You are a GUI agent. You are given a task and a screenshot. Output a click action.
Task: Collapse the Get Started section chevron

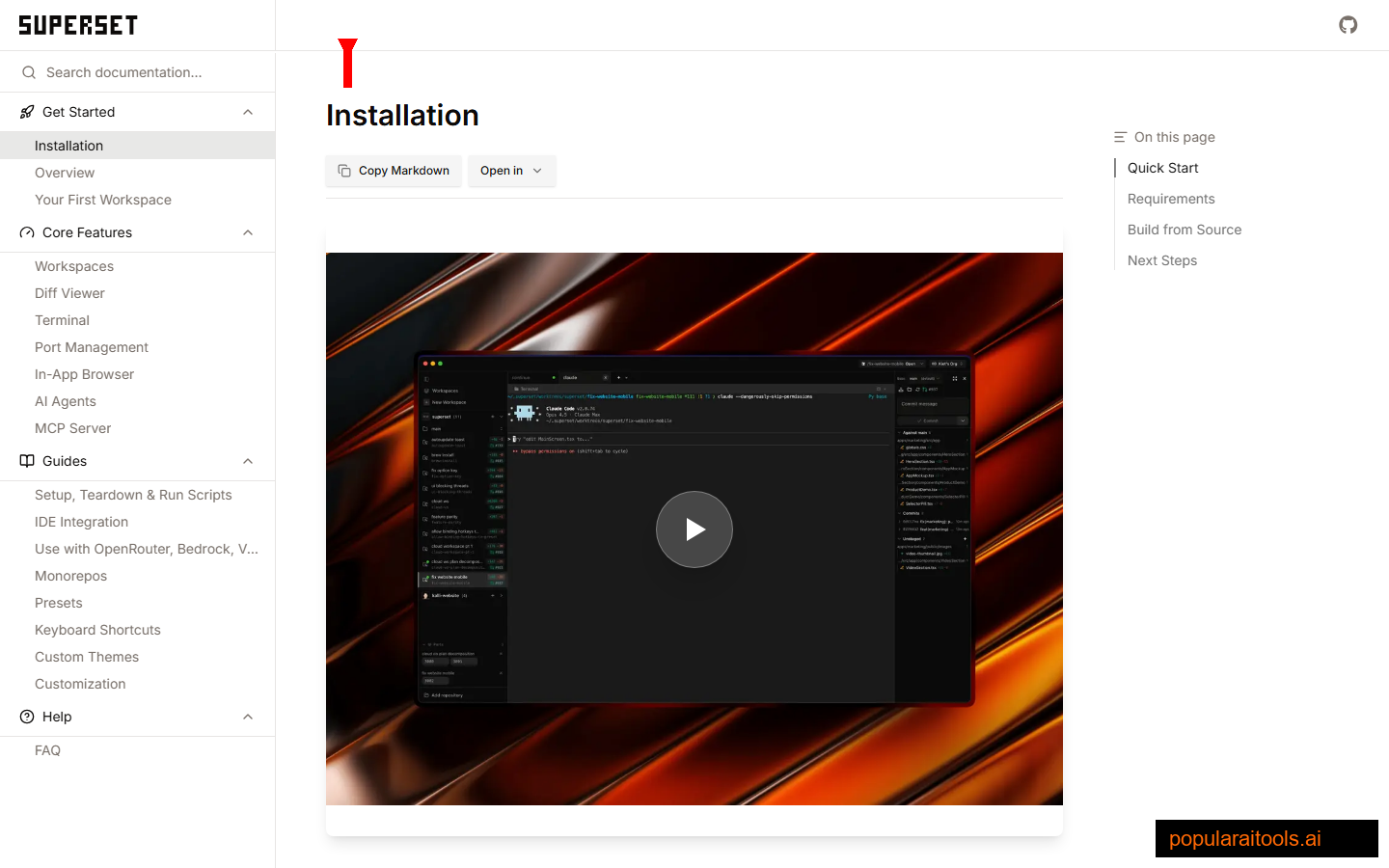(248, 112)
